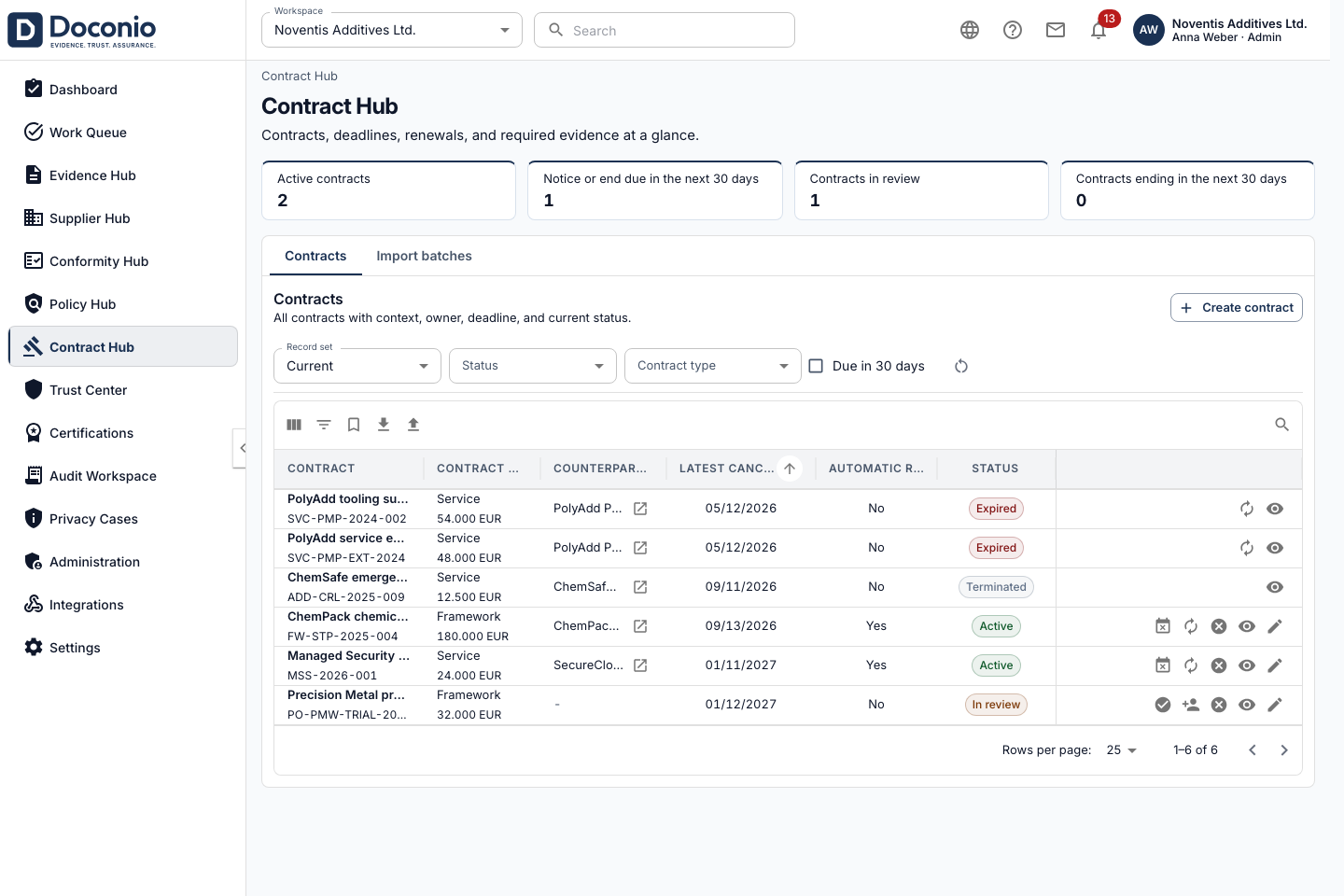Click the Doconio logo

point(82,30)
